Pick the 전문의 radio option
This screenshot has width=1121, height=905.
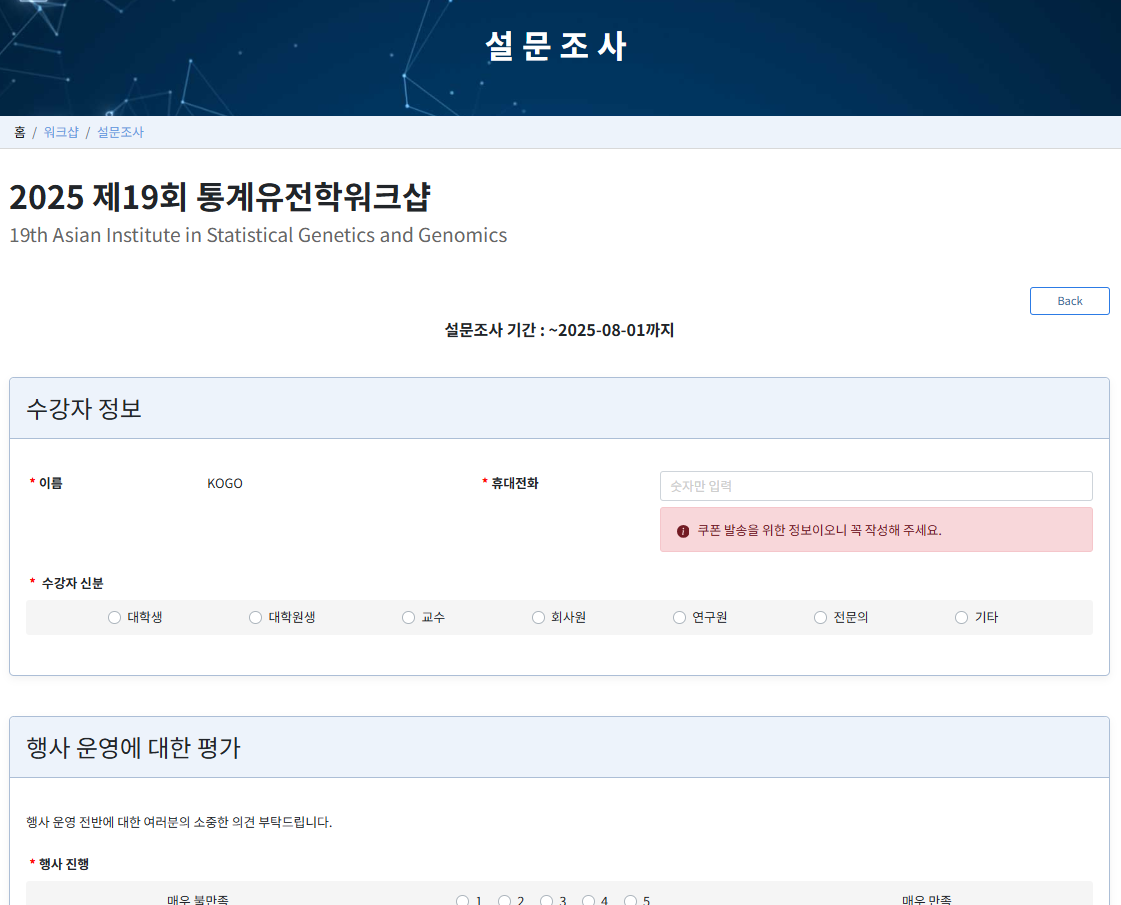(820, 618)
